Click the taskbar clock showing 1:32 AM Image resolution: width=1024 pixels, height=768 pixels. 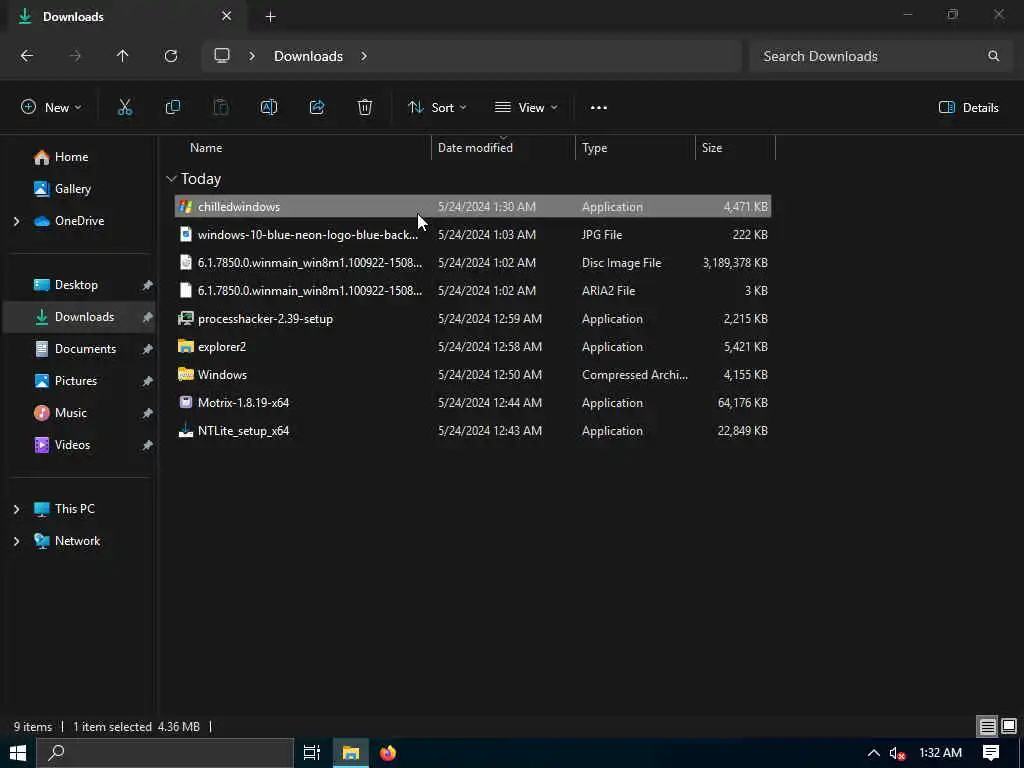940,753
